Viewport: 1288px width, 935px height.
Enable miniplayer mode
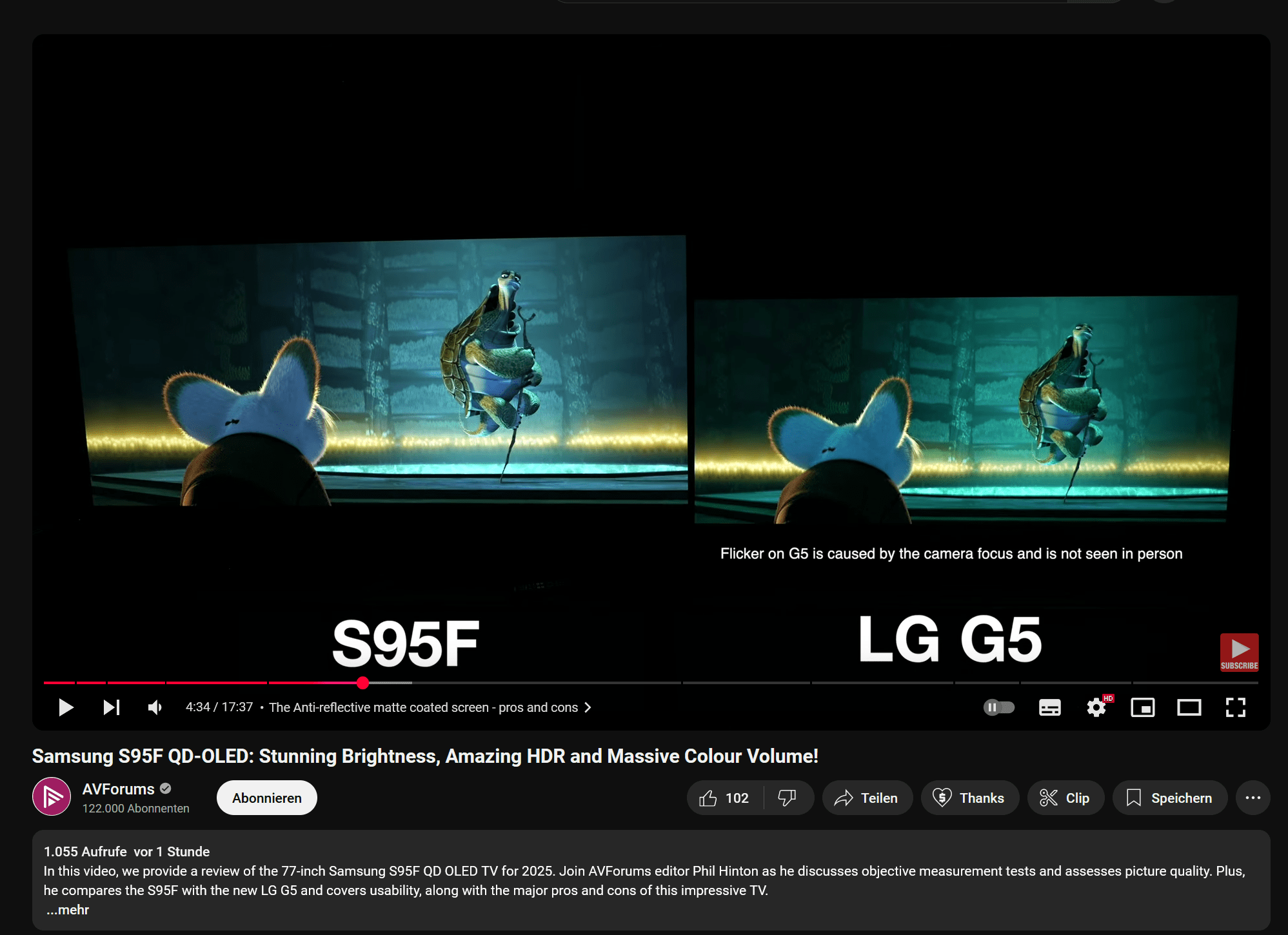(1143, 707)
